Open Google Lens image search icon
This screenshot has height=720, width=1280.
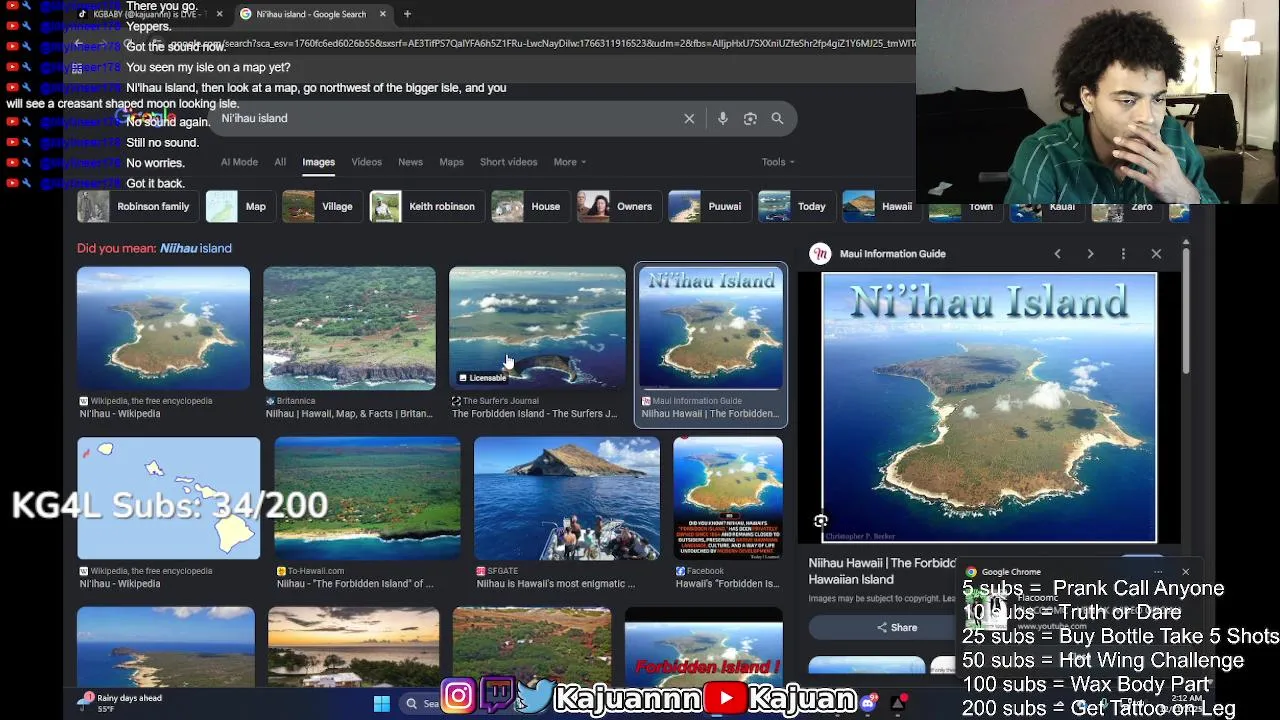click(x=750, y=118)
